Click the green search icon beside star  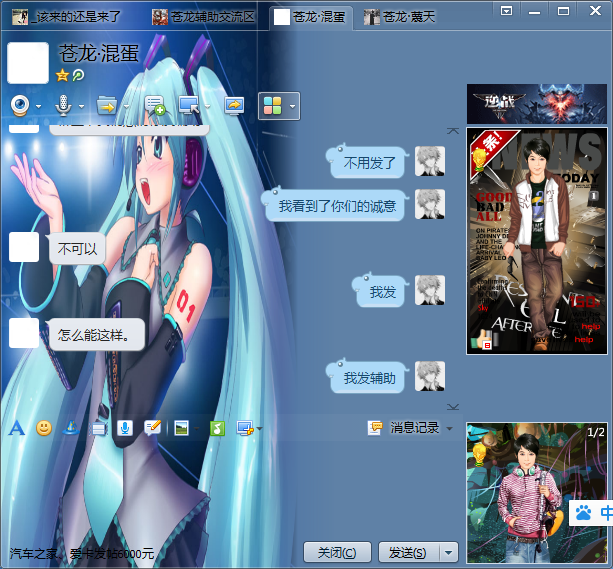(x=79, y=75)
